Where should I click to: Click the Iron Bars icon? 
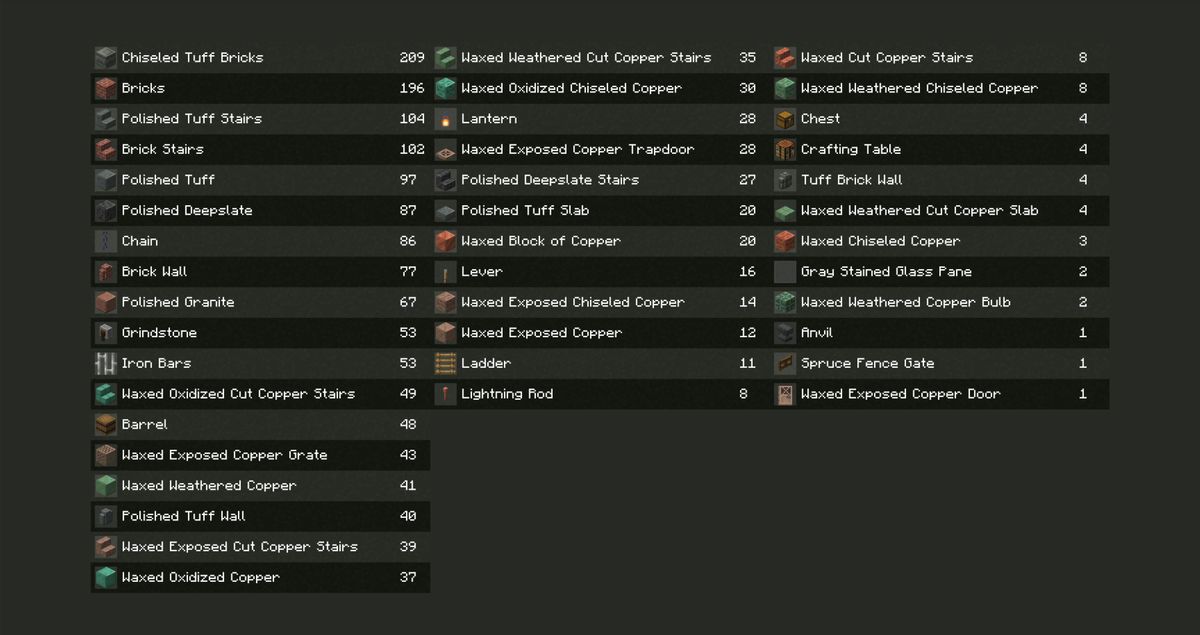(x=106, y=364)
